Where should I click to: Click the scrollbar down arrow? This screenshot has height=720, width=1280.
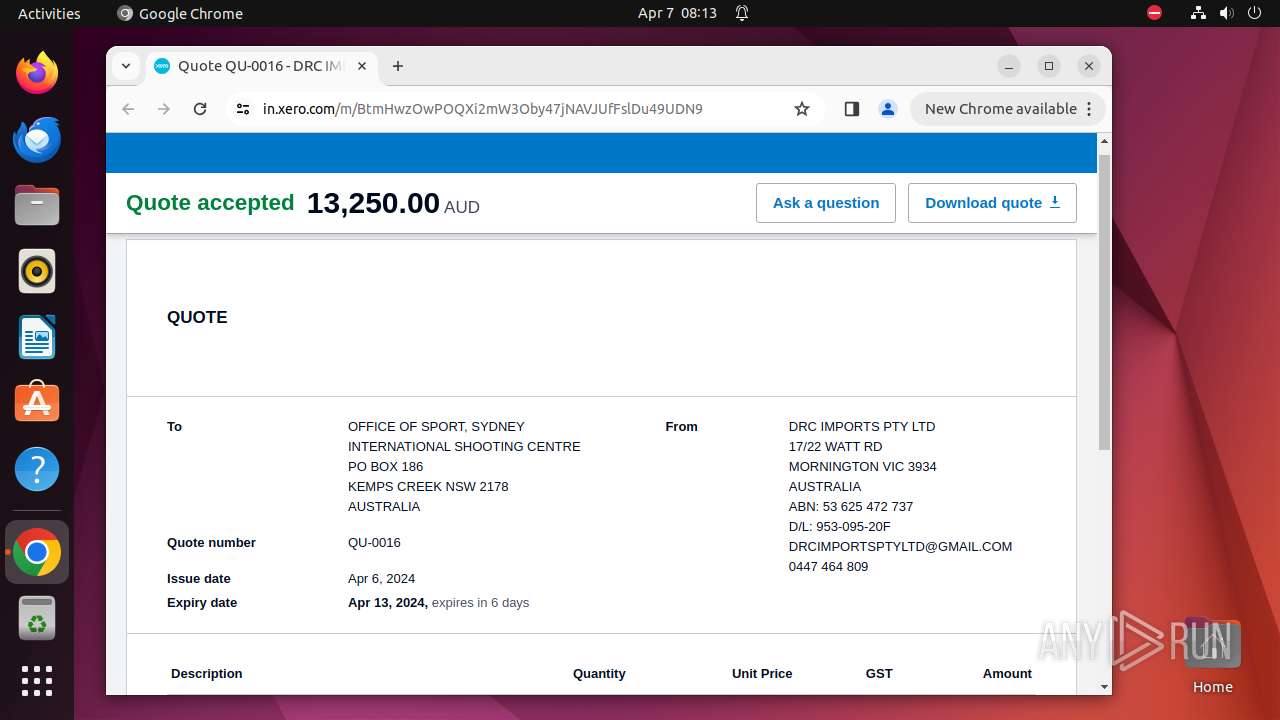1104,687
